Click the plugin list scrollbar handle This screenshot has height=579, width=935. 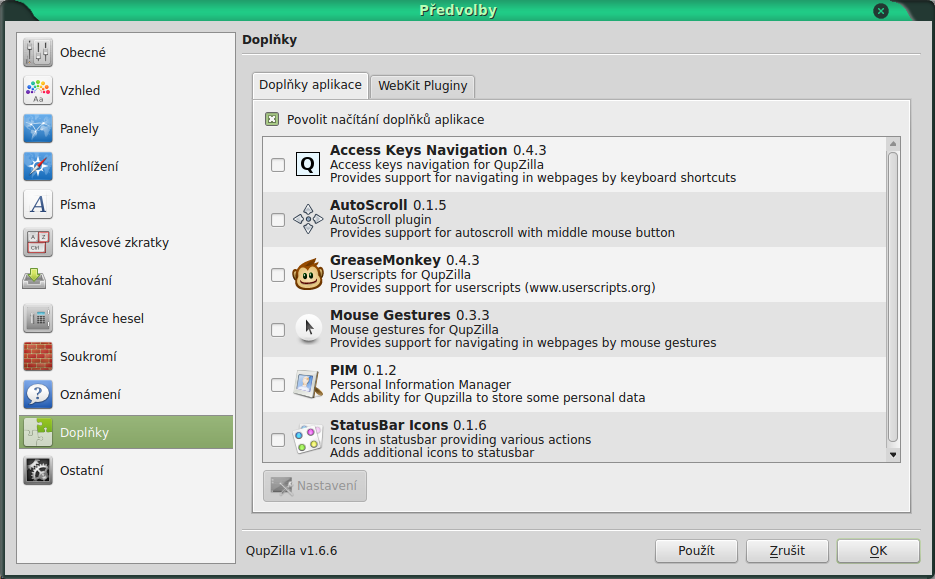click(x=893, y=297)
